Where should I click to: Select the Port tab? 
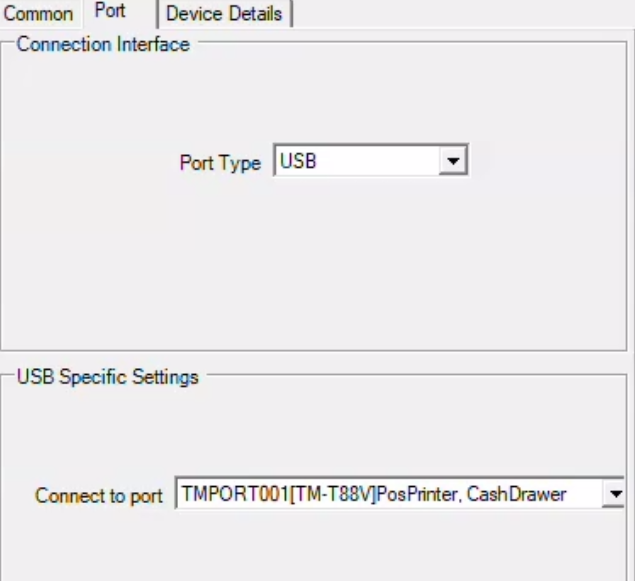(x=110, y=11)
